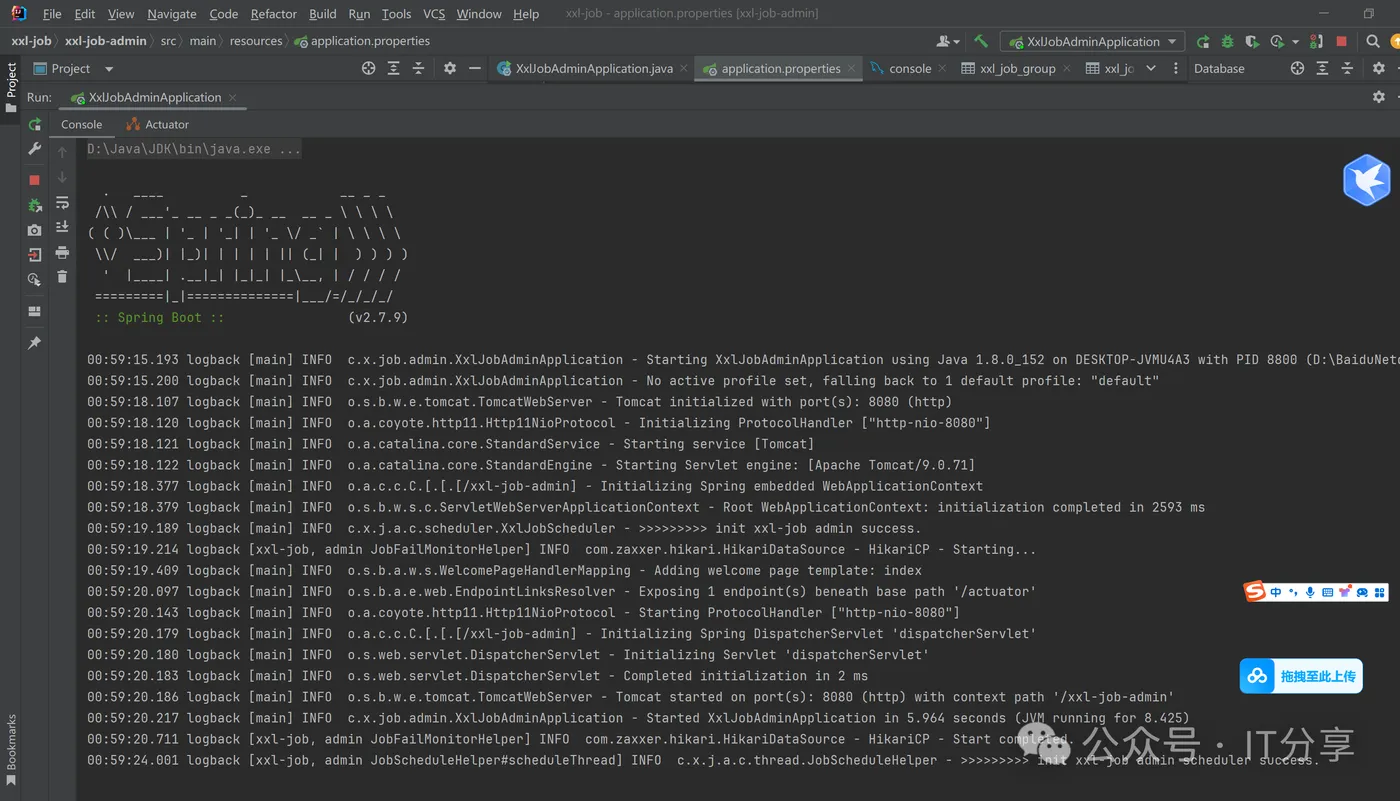Close the application.properties editor tab
This screenshot has width=1400, height=801.
coord(852,68)
